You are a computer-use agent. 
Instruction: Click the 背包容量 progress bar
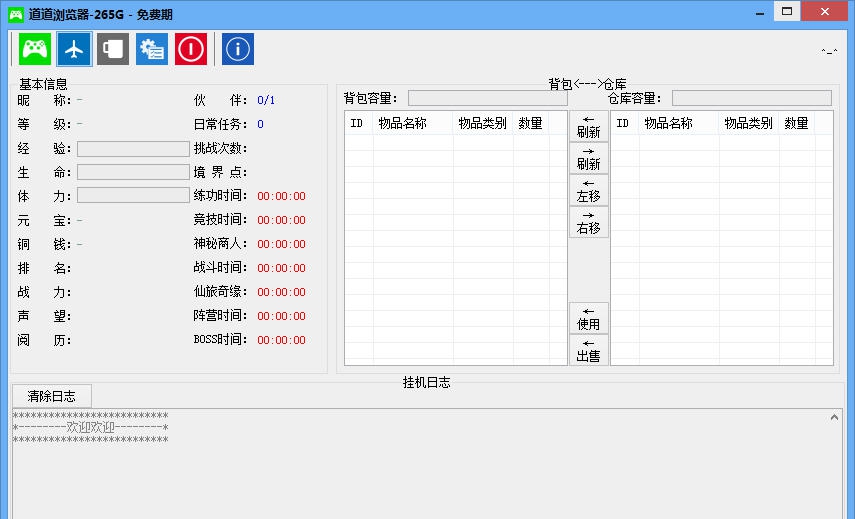click(x=488, y=98)
